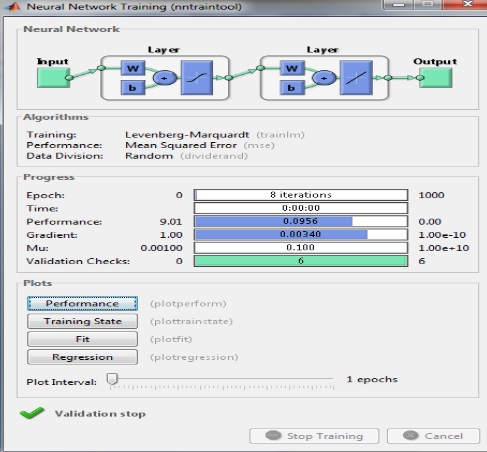Click the green Output block
Image resolution: width=487 pixels, height=452 pixels.
[436, 78]
